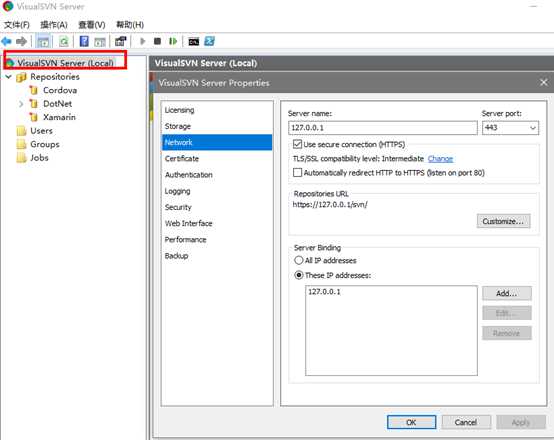This screenshot has height=440, width=554.
Task: Click the Restart service green icon
Action: coord(173,41)
